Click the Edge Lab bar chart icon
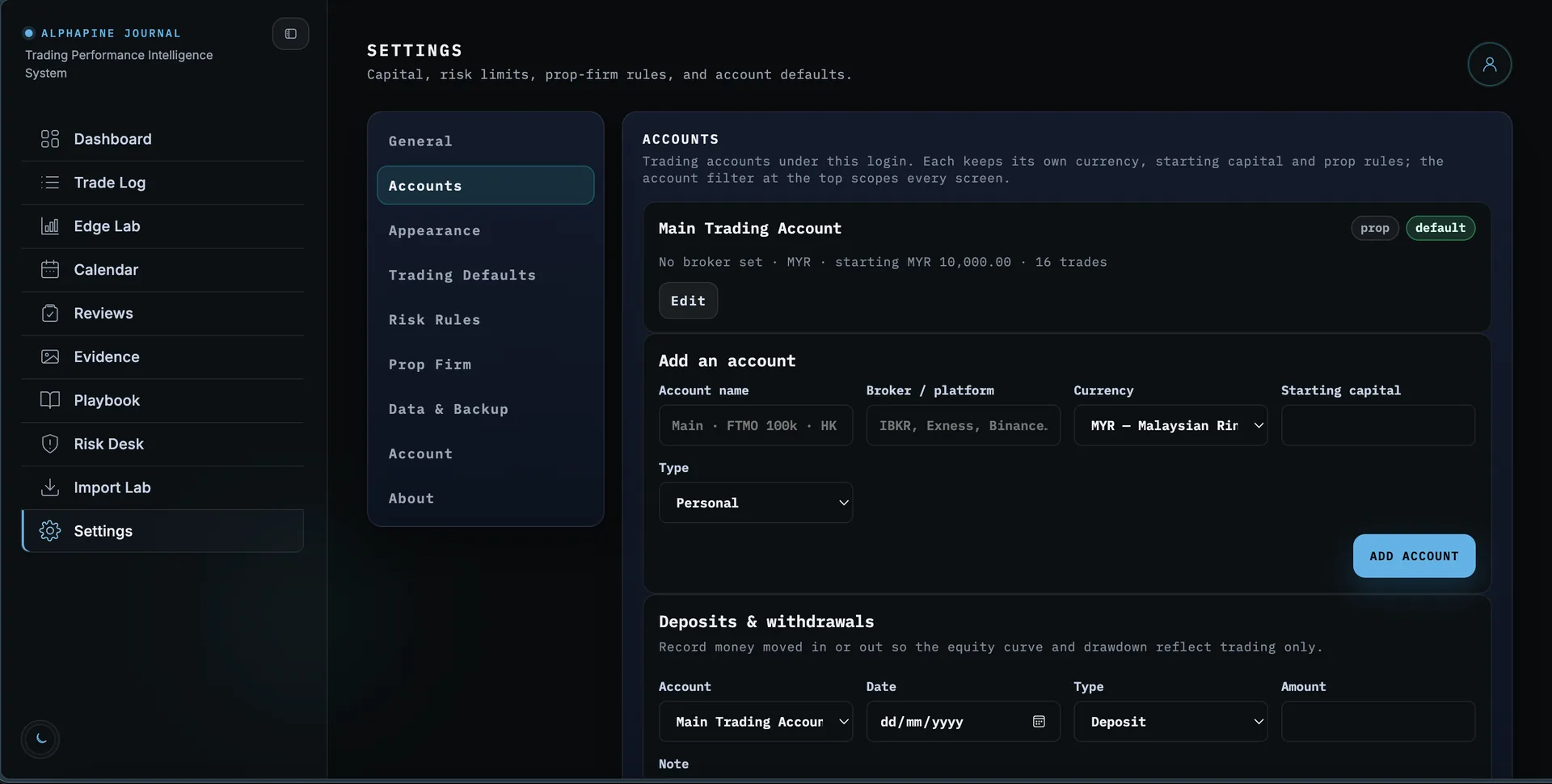This screenshot has width=1552, height=784. 50,226
